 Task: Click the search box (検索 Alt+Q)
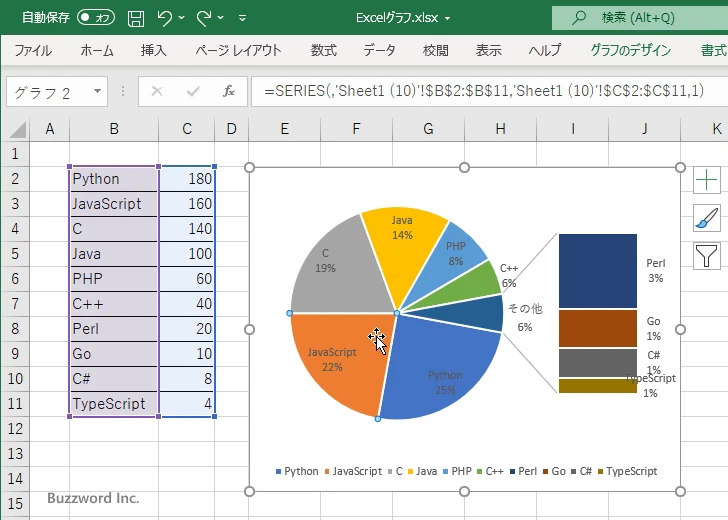coord(640,18)
